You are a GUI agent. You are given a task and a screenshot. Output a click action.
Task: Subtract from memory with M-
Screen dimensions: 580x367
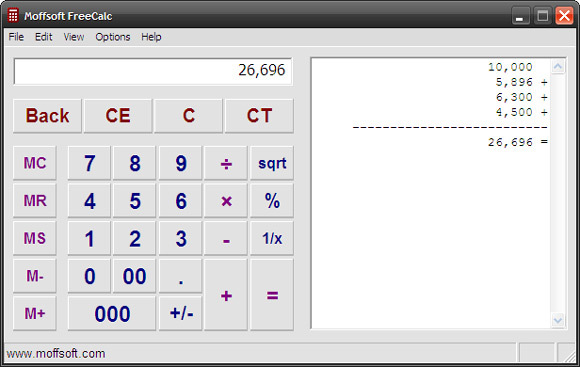point(35,276)
